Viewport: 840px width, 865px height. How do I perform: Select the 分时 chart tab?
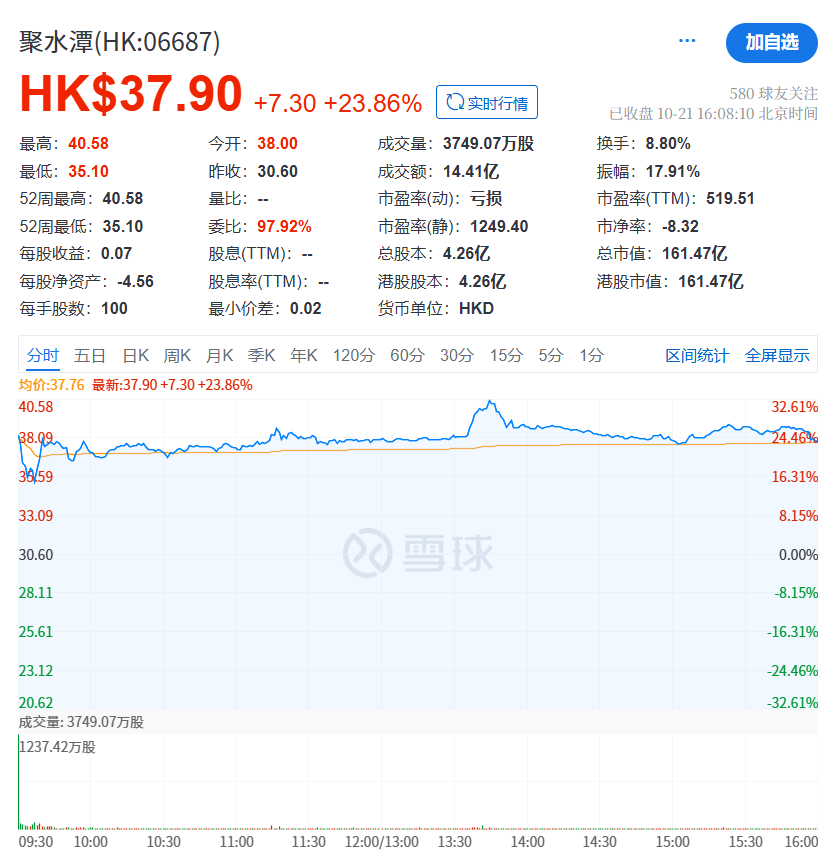[43, 355]
